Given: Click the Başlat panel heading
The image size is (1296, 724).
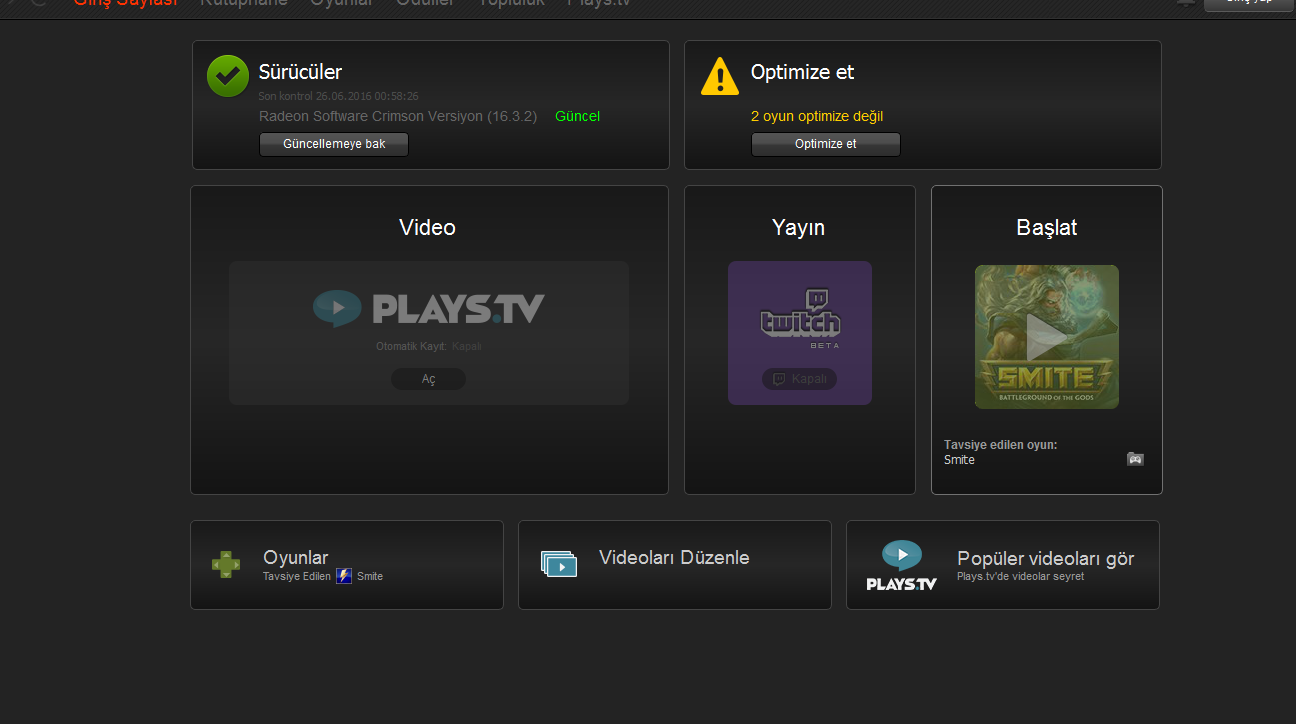Looking at the screenshot, I should [x=1047, y=227].
